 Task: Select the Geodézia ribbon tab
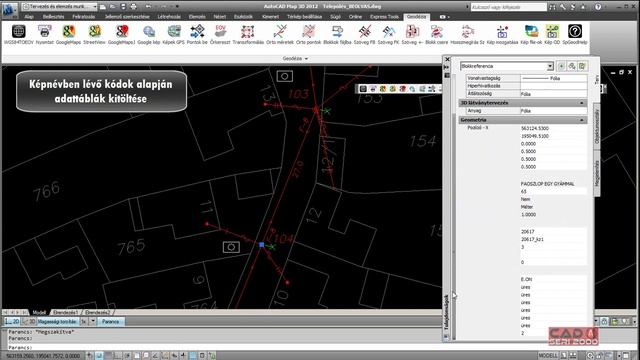coord(416,17)
